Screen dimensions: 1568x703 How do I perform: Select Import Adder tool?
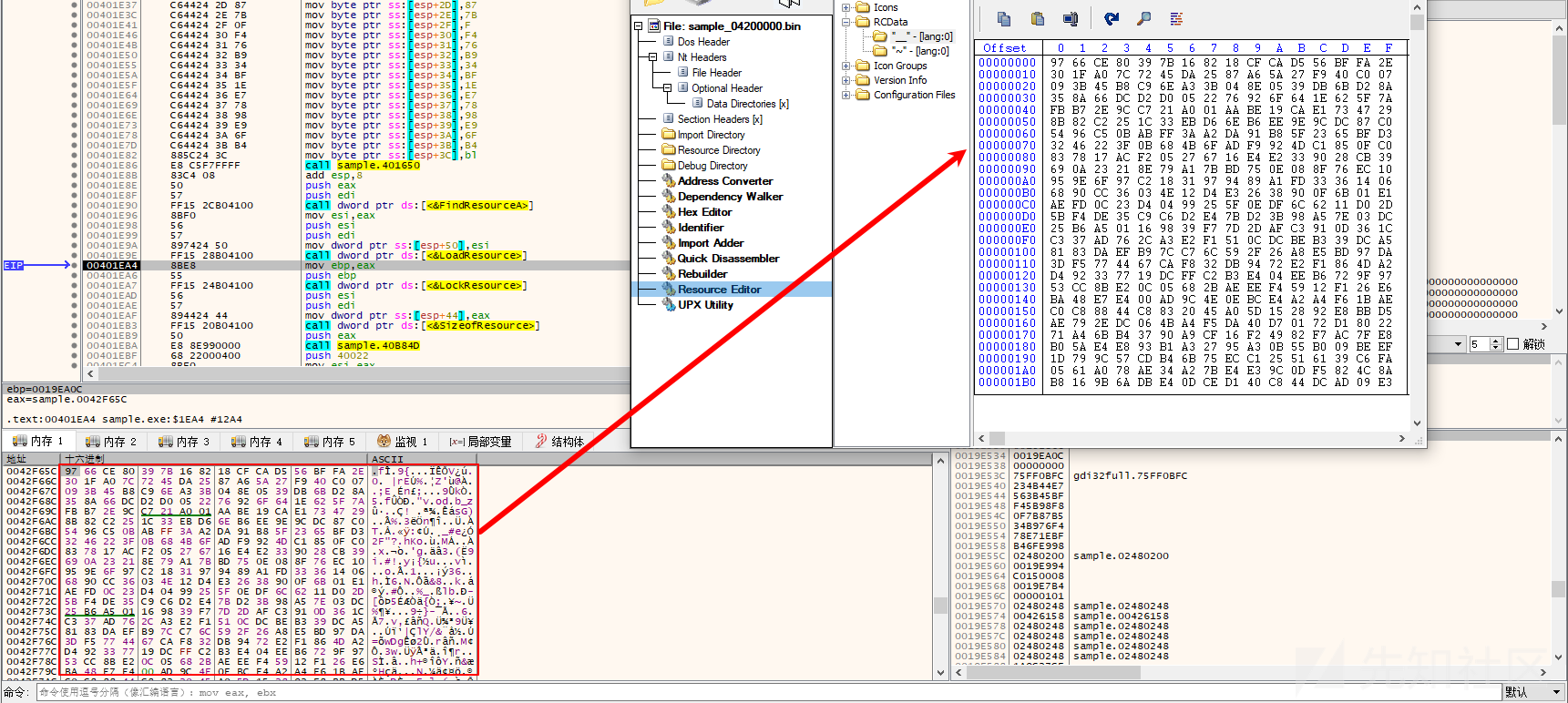tap(710, 243)
